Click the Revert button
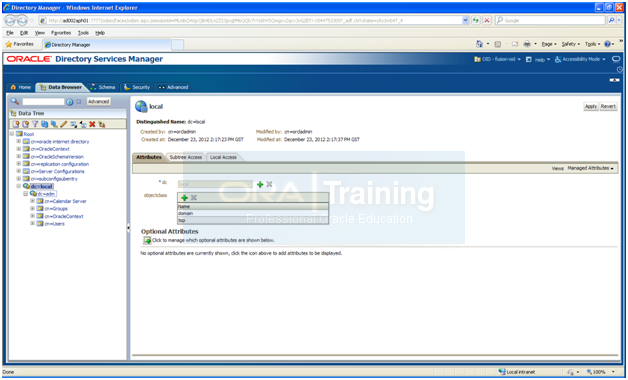Viewport: 628px width, 380px height. coord(608,107)
